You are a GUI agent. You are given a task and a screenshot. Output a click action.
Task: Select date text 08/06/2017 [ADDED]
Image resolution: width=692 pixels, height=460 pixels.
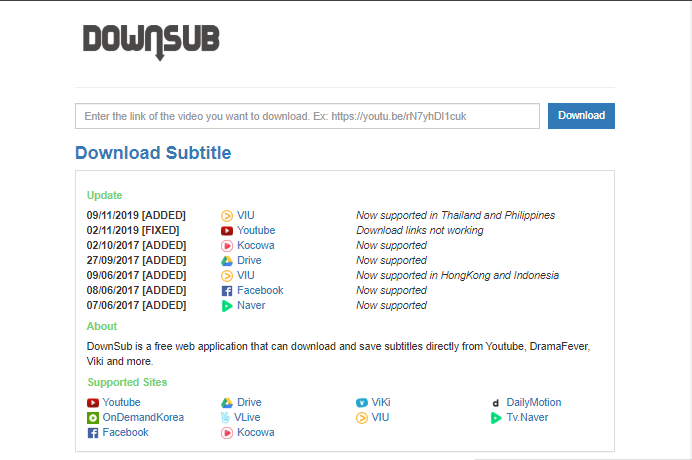(x=136, y=290)
